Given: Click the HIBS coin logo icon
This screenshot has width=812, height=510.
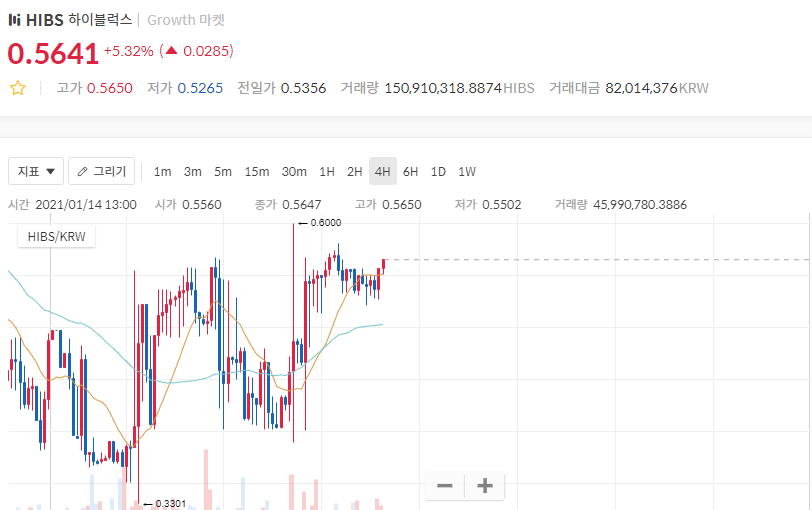Looking at the screenshot, I should pyautogui.click(x=14, y=20).
